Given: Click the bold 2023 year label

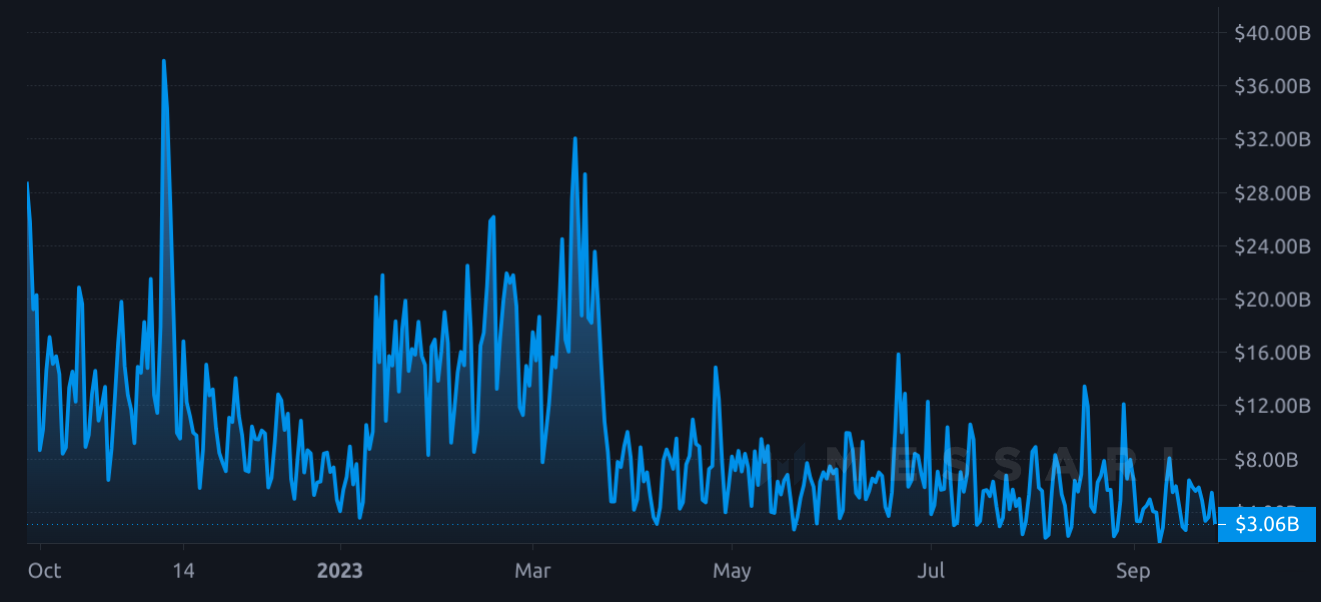Looking at the screenshot, I should pos(340,571).
